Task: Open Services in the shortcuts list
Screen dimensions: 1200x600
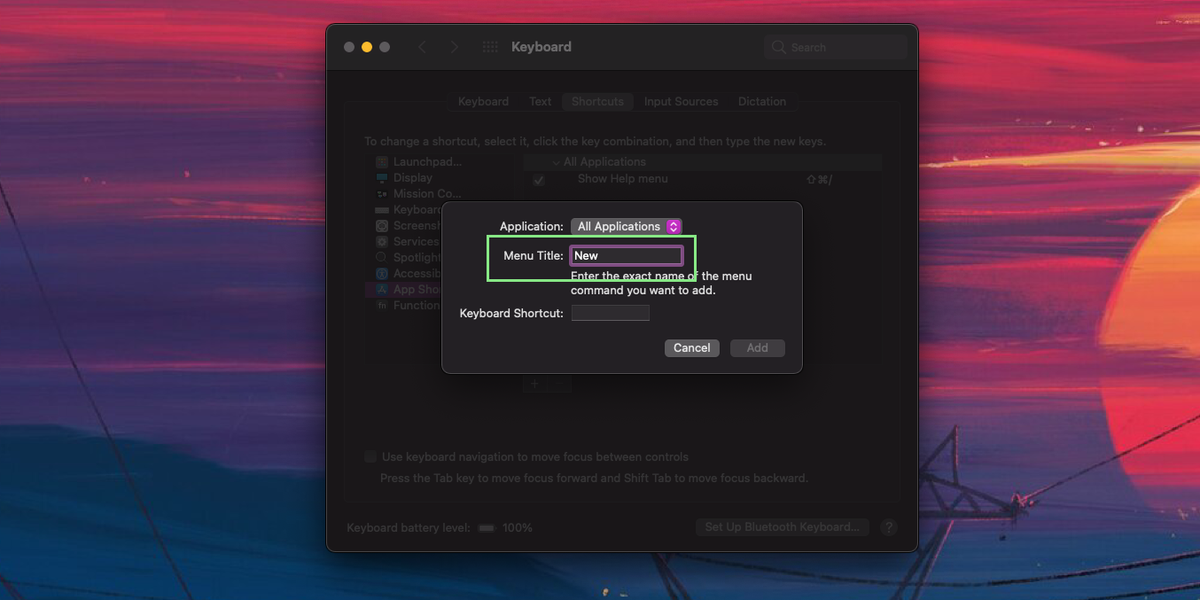Action: tap(413, 241)
